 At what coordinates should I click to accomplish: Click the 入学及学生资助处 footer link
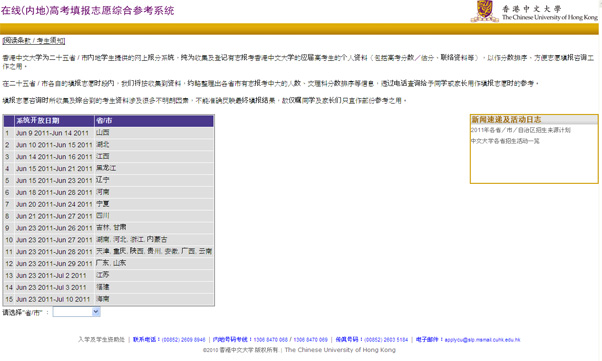(101, 339)
